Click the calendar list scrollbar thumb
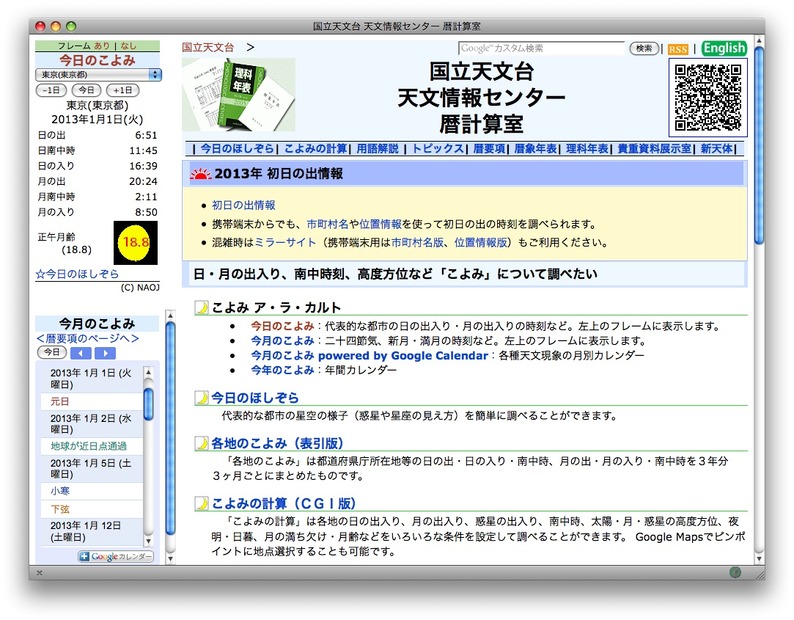The height and width of the screenshot is (620, 794). pyautogui.click(x=148, y=404)
